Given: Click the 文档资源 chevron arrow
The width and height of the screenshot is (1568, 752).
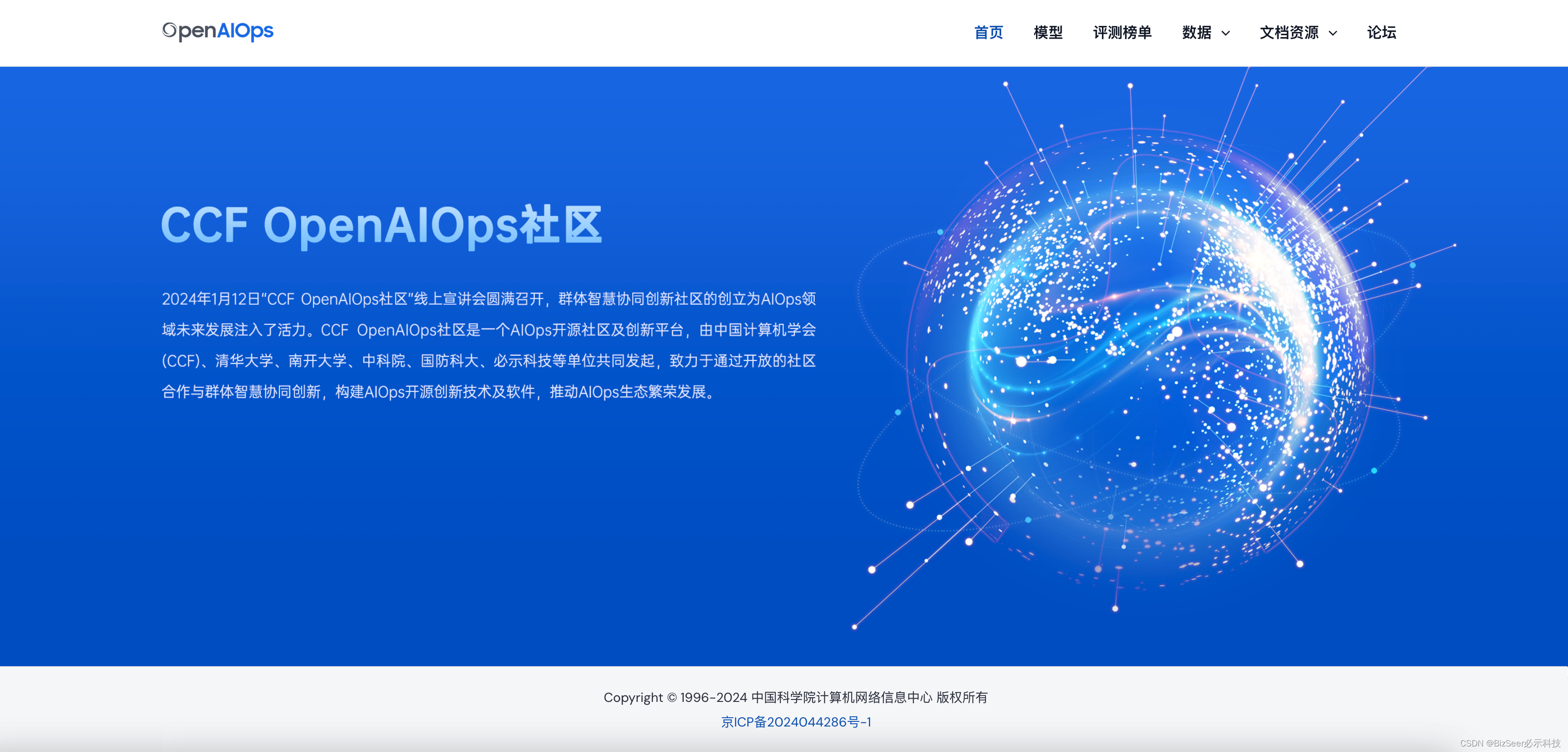Looking at the screenshot, I should pyautogui.click(x=1333, y=34).
